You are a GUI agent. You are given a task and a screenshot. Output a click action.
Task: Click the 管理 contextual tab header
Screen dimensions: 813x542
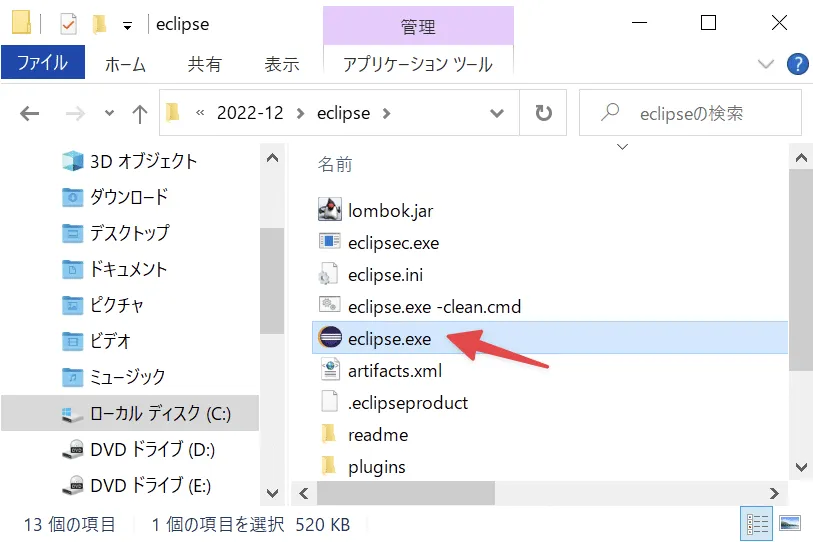coord(418,26)
